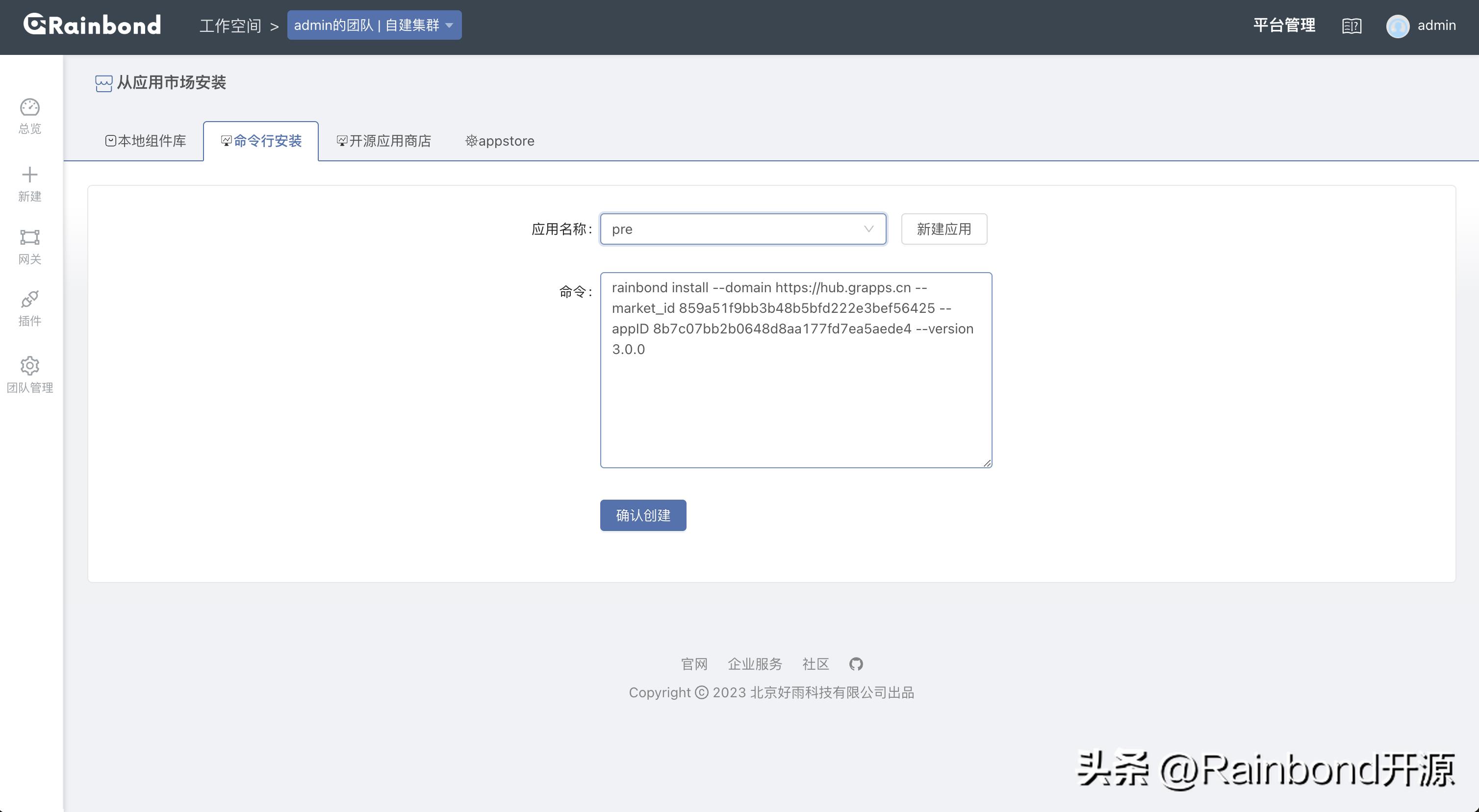
Task: Click the 新建应用 new application button
Action: point(943,228)
